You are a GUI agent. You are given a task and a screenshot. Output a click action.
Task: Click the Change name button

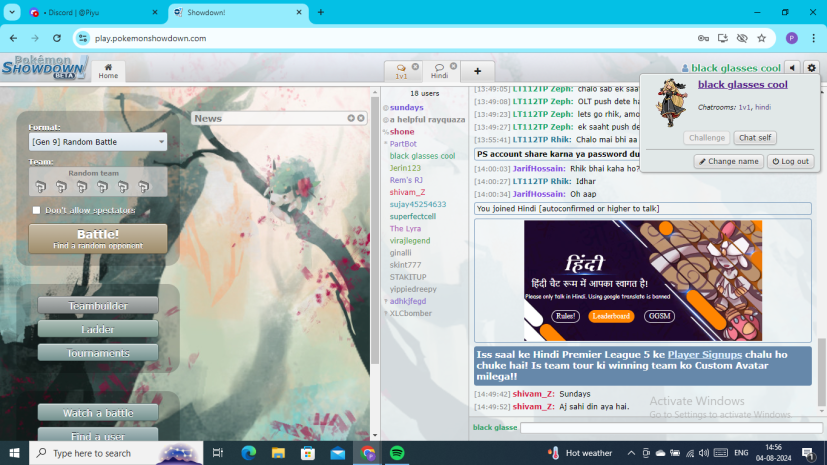(728, 161)
